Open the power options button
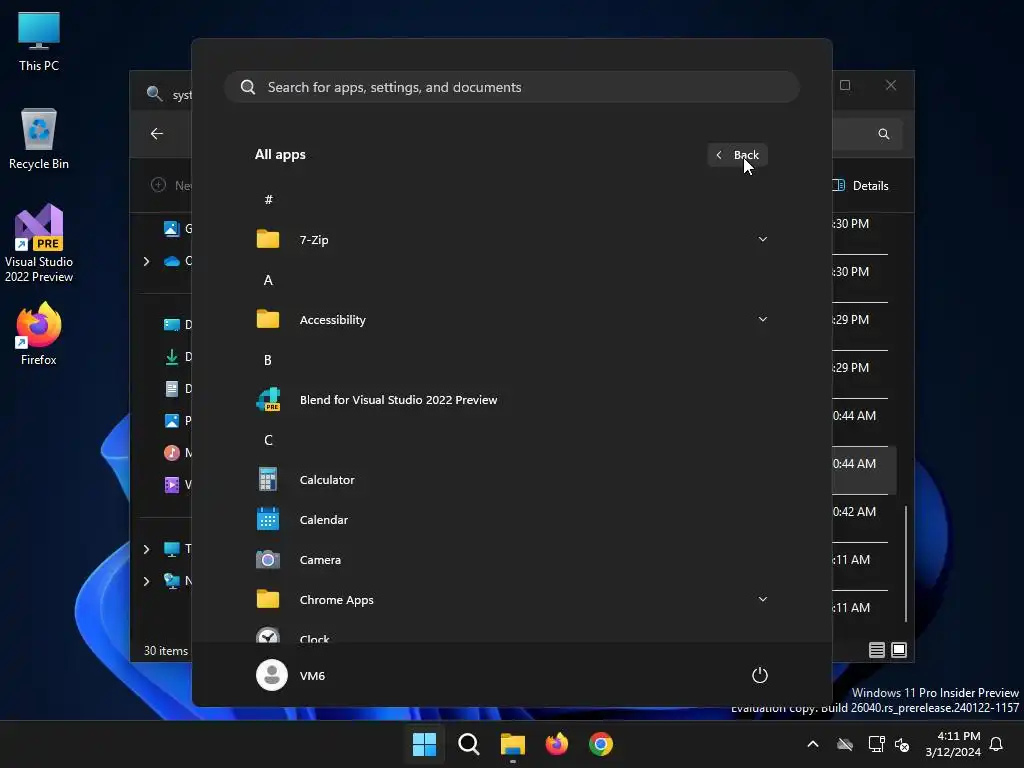1024x768 pixels. coord(760,675)
